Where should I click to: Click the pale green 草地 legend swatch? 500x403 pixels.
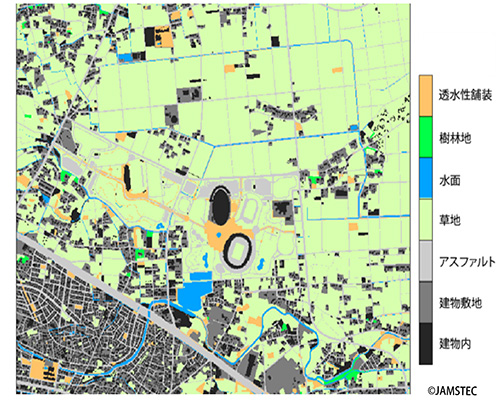426,219
